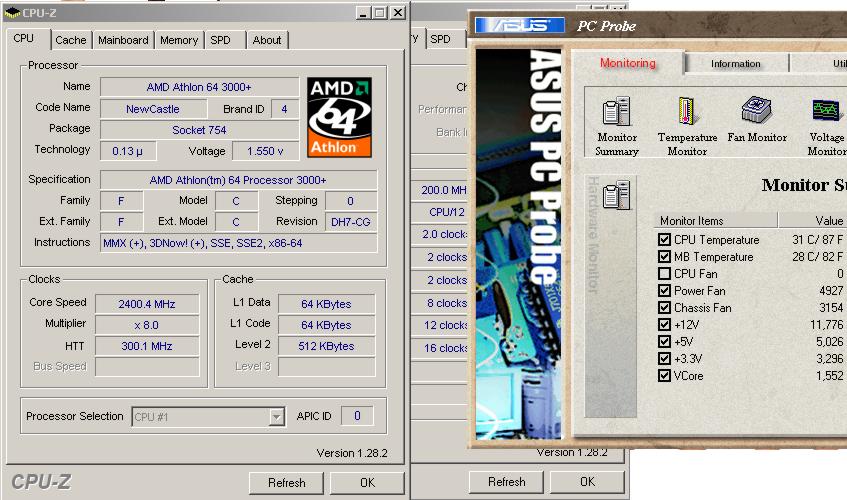Click the L1 Data 64 KBytes field

click(x=326, y=304)
